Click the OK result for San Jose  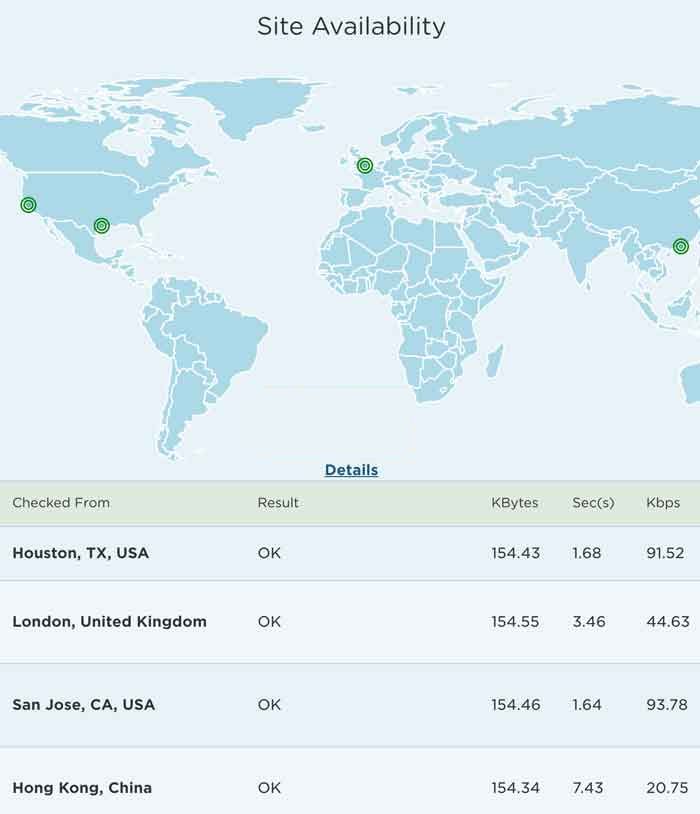(269, 704)
